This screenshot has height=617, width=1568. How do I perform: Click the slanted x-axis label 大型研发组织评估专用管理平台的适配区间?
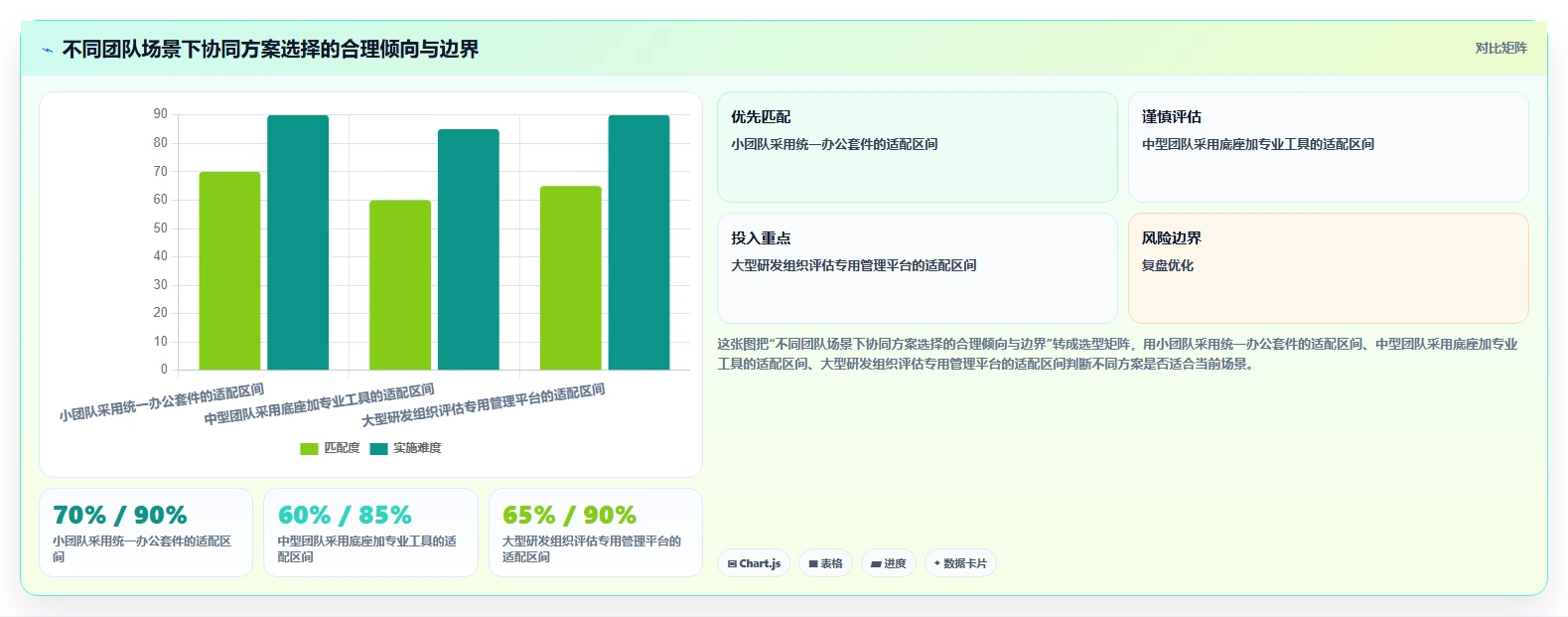coord(483,404)
